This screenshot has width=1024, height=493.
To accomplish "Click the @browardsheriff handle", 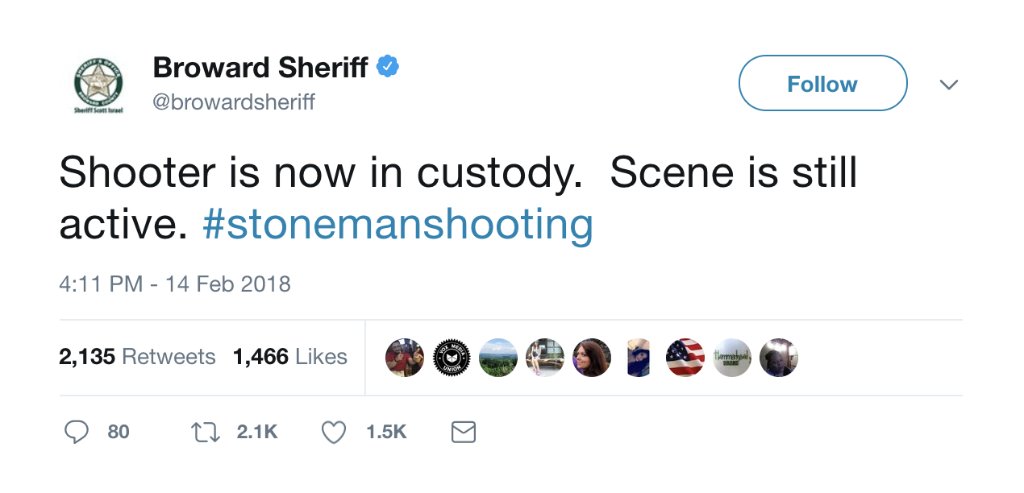I will tap(233, 102).
